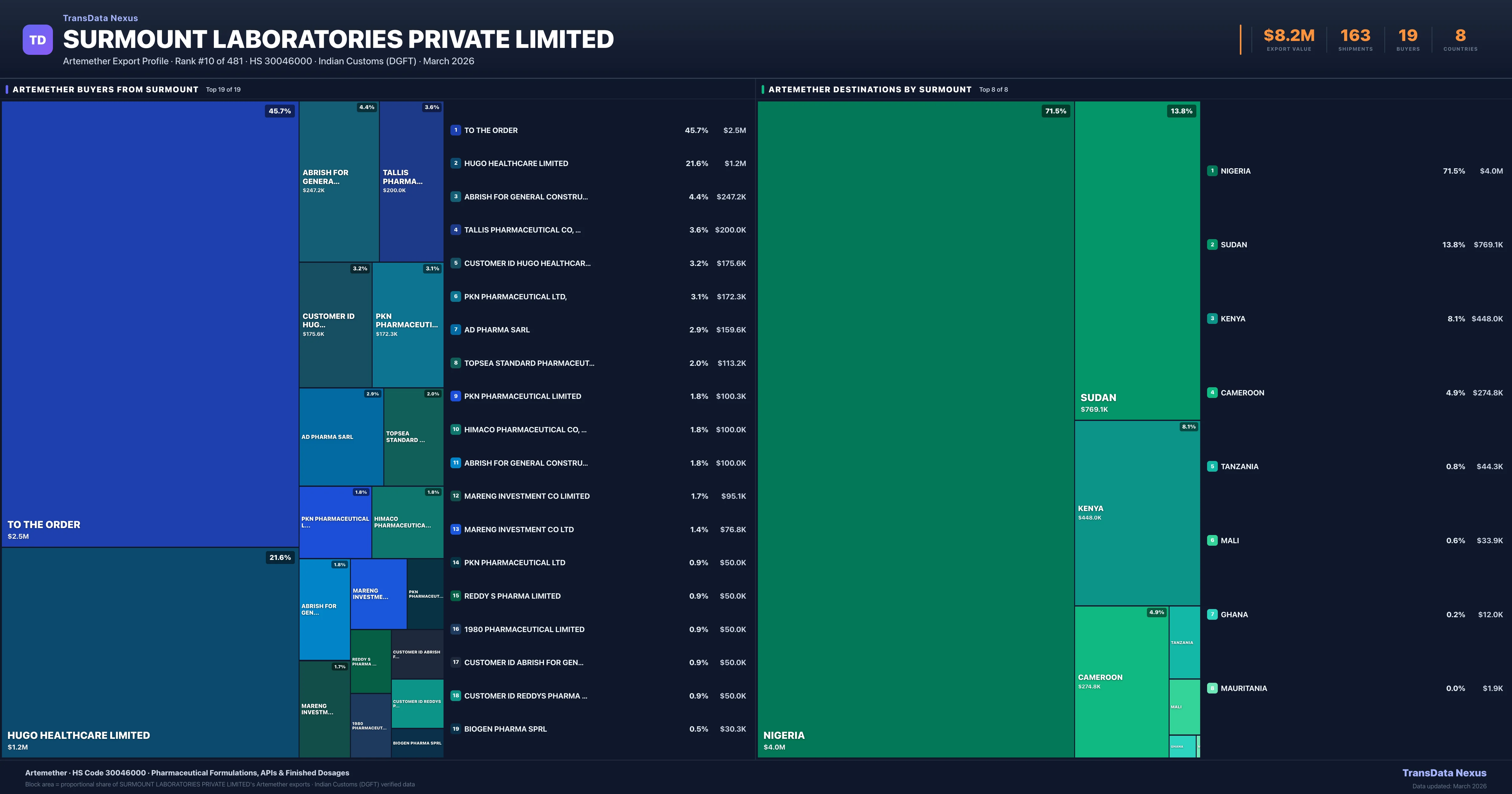The image size is (1512, 794).
Task: Click rank badge 1 beside TO THE ORDER
Action: click(455, 130)
